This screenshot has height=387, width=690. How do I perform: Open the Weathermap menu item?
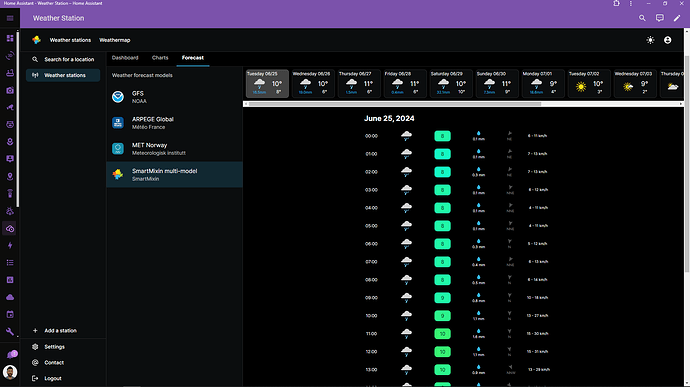pyautogui.click(x=114, y=40)
